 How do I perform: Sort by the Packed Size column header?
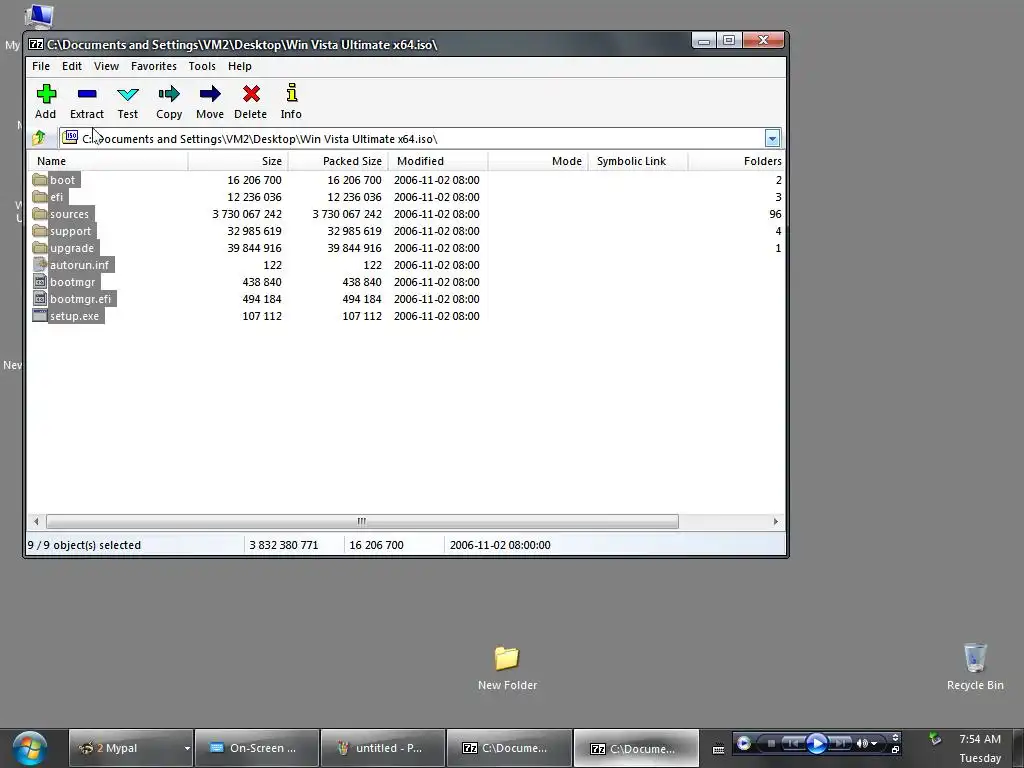(x=338, y=161)
